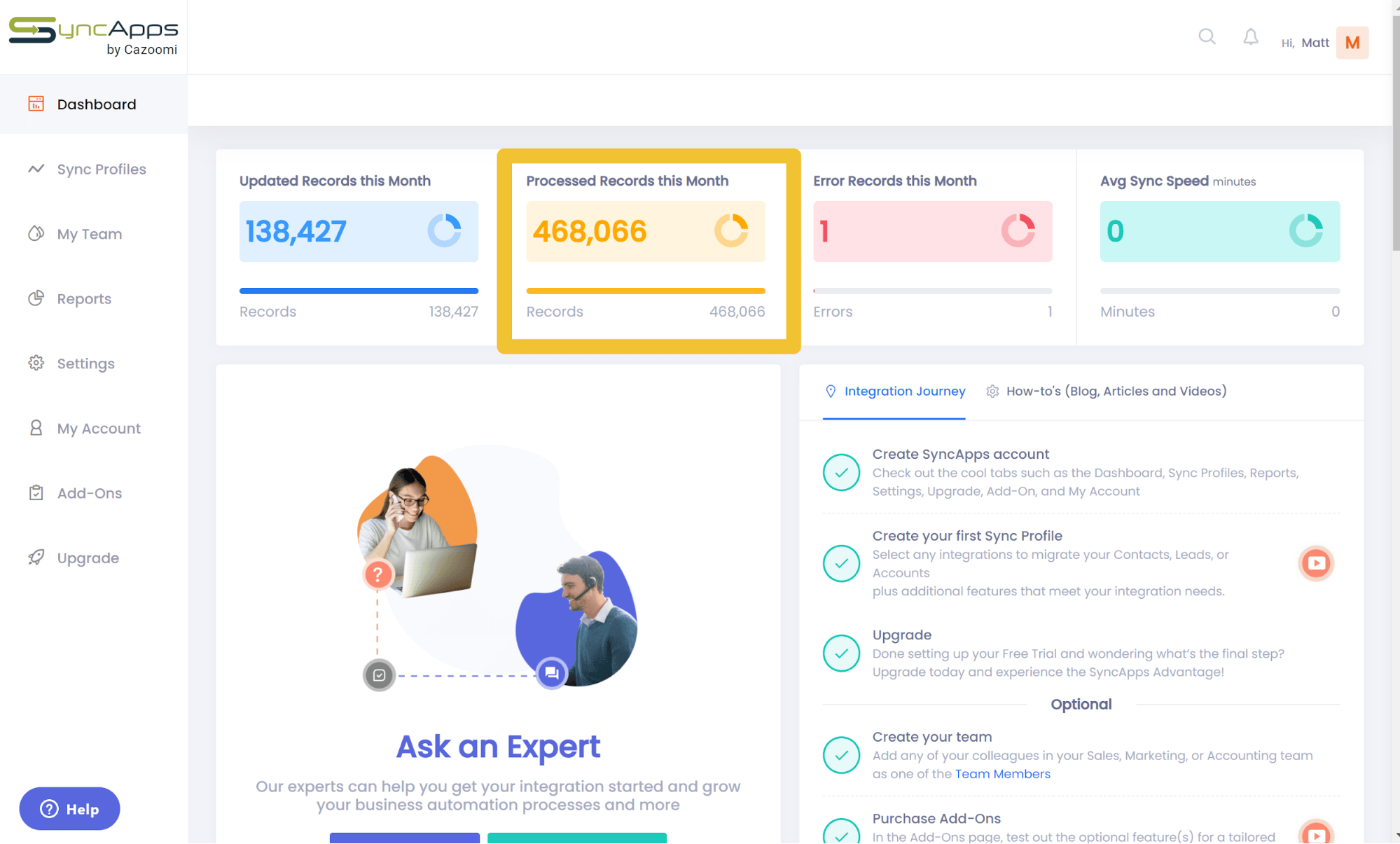1400x844 pixels.
Task: Navigate to Reports section
Action: coord(84,298)
